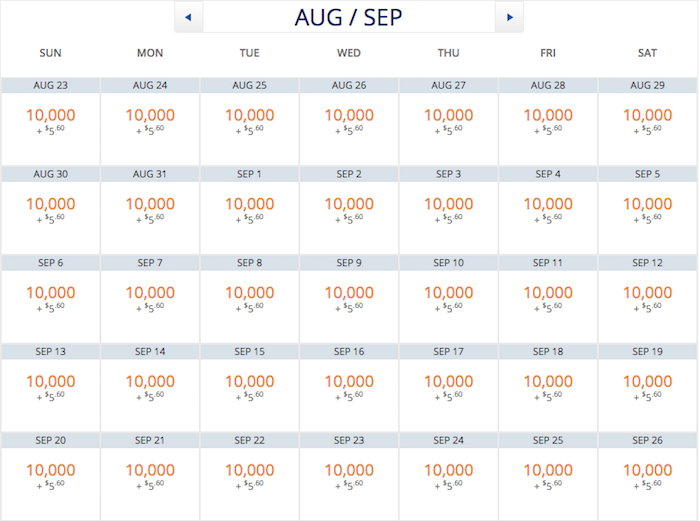This screenshot has height=521, width=700.
Task: Choose SEP 20 date cell
Action: coord(50,476)
